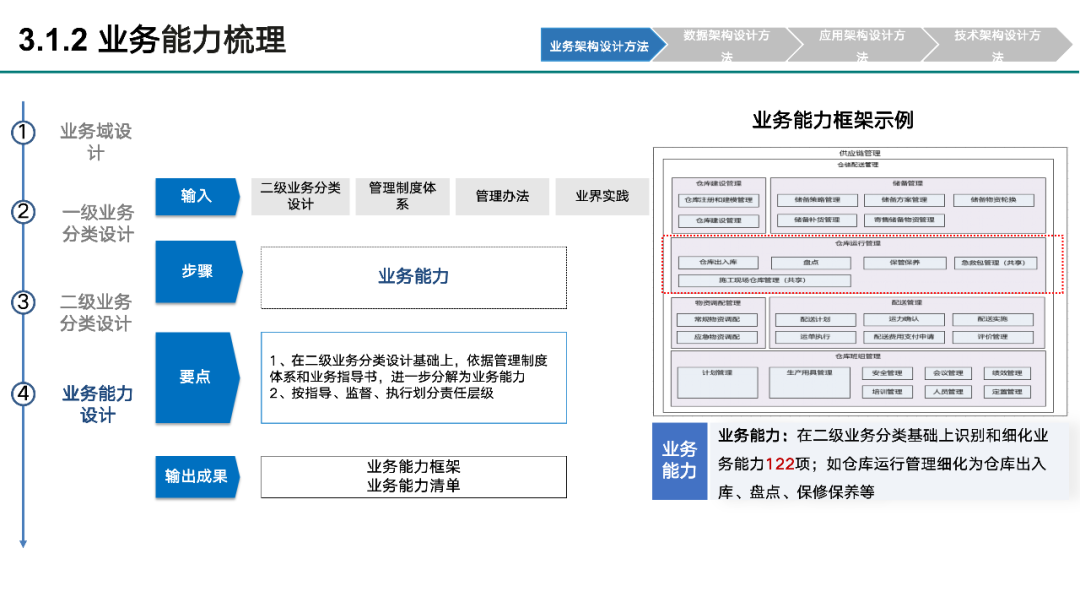Click the dotted 业务能力 step box
The width and height of the screenshot is (1080, 608).
(414, 277)
